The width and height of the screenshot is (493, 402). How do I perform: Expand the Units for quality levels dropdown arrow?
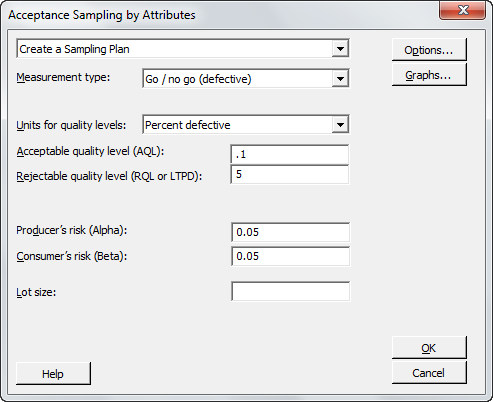click(x=340, y=125)
